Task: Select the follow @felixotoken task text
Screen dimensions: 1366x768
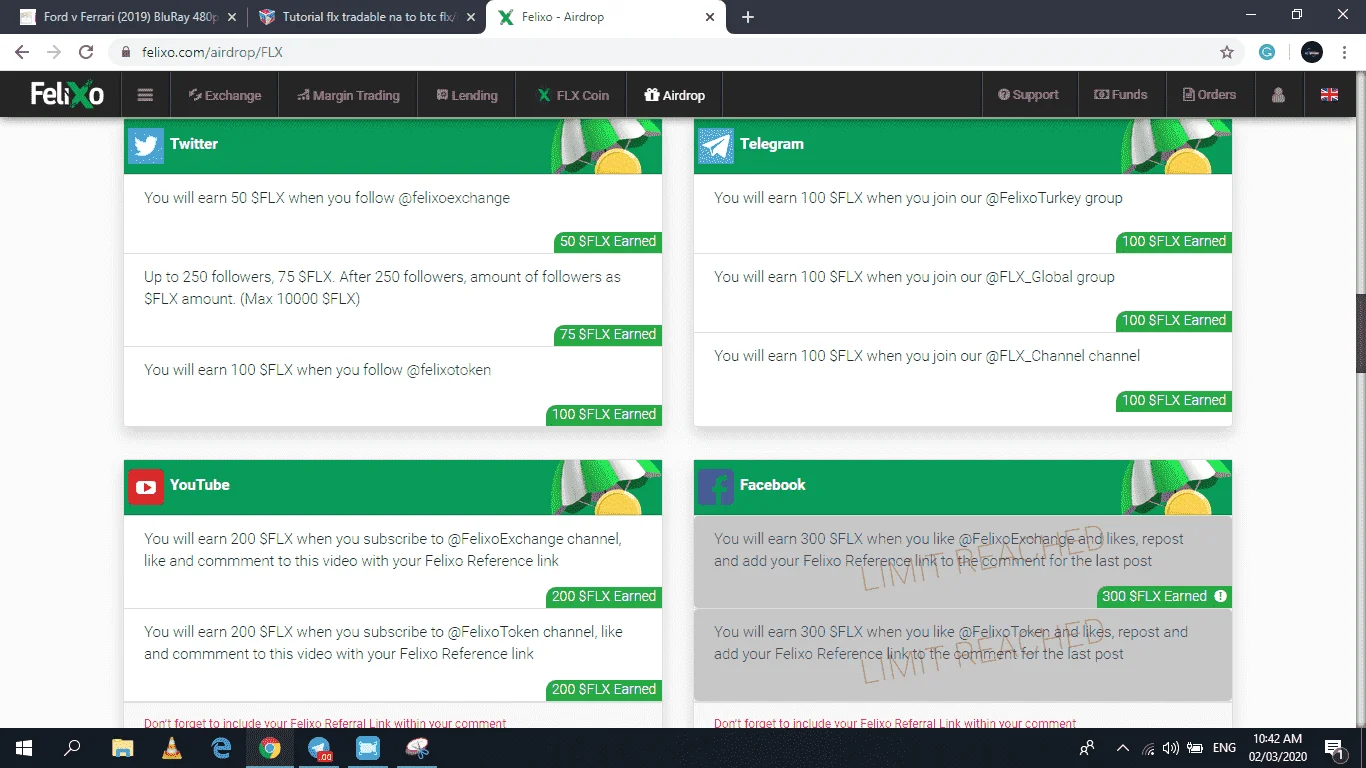Action: click(317, 370)
